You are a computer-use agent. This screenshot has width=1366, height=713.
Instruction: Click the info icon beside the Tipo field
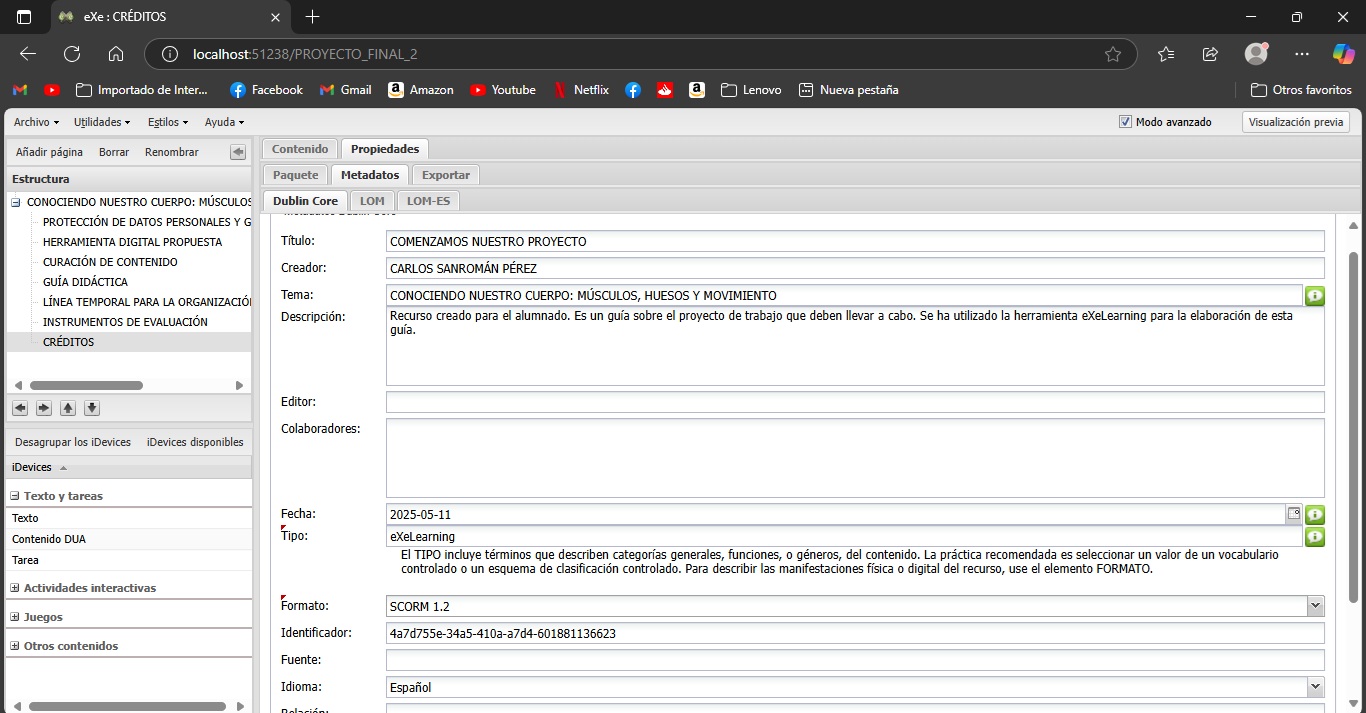click(1314, 537)
